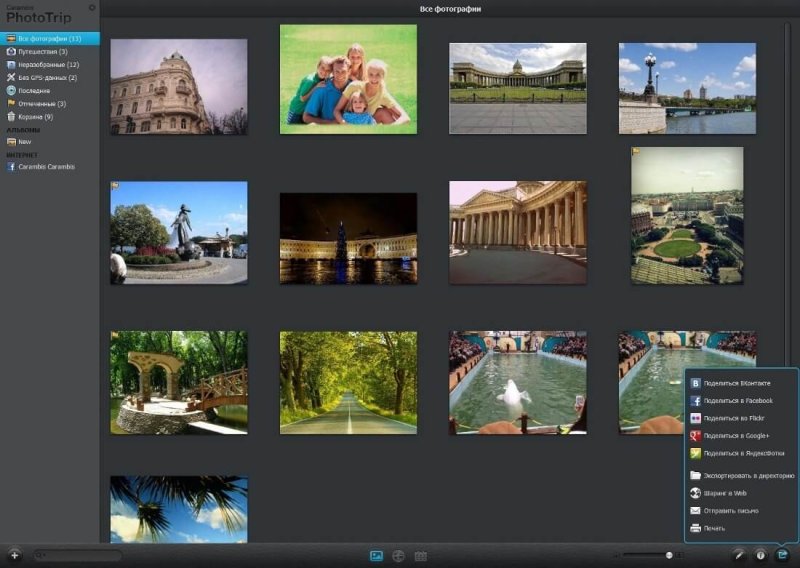Select the palm leaves sky photo

pos(179,509)
